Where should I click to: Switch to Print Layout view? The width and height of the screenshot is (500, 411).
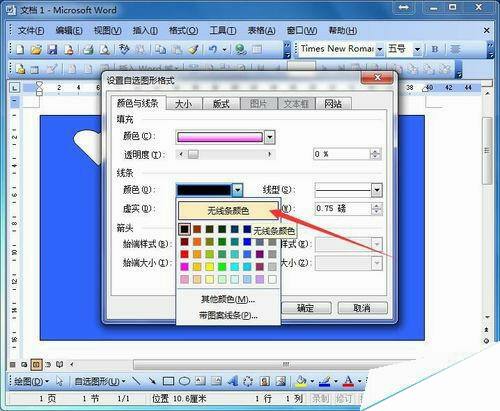pyautogui.click(x=36, y=364)
